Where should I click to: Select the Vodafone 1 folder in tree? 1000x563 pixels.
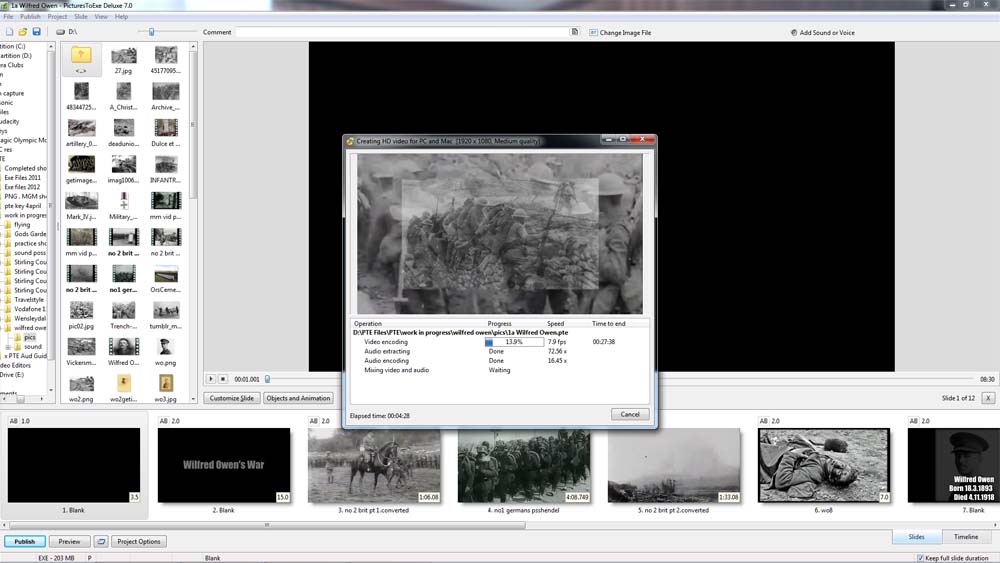[29, 309]
